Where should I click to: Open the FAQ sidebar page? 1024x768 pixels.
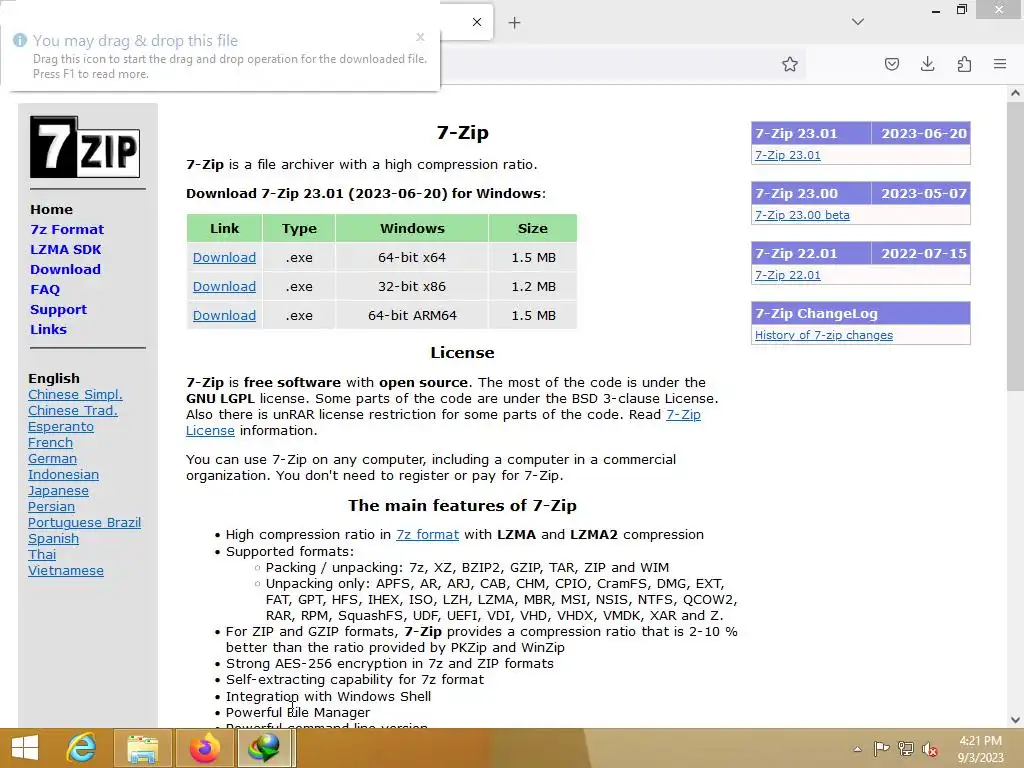pos(44,289)
